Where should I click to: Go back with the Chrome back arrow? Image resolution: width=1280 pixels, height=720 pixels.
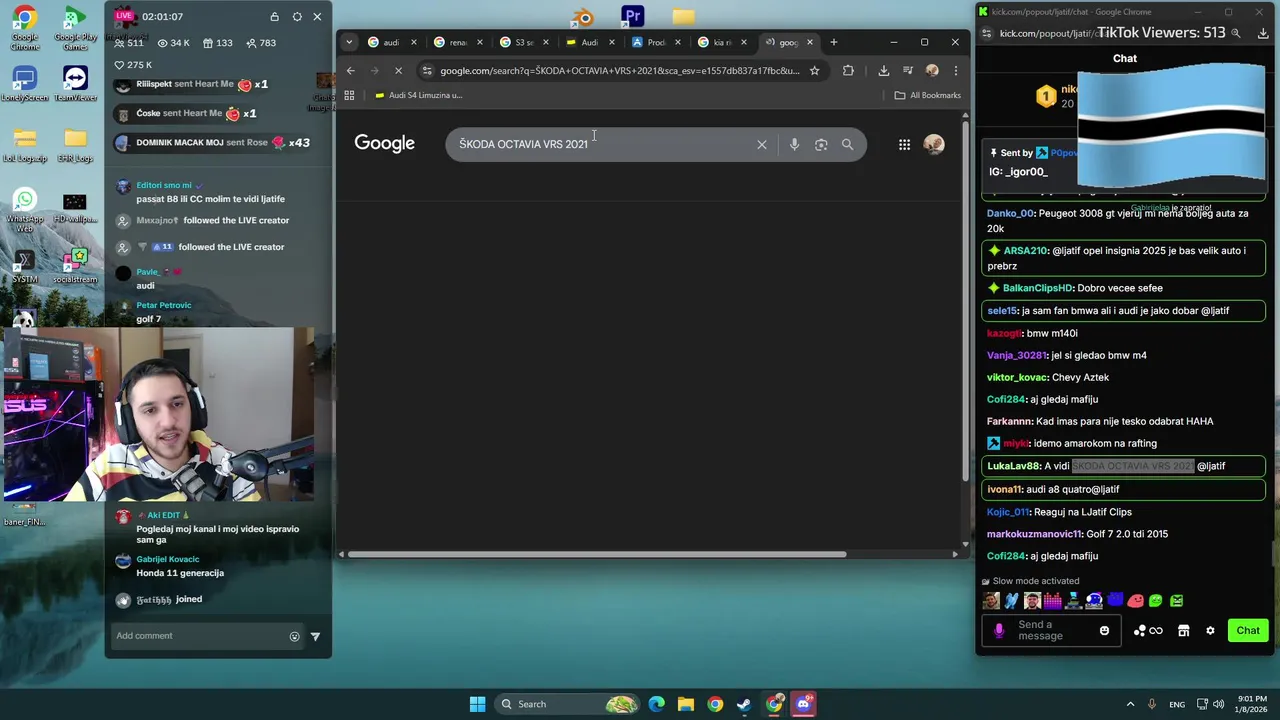pos(350,71)
